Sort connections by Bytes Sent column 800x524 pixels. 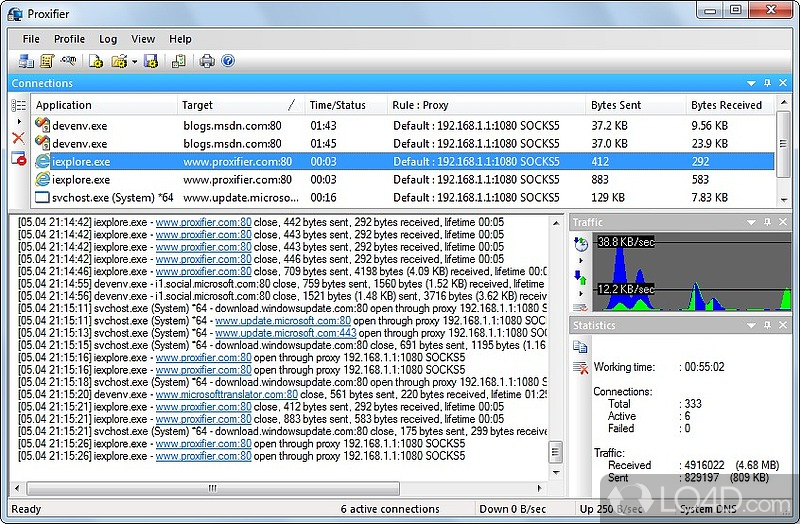click(x=617, y=105)
